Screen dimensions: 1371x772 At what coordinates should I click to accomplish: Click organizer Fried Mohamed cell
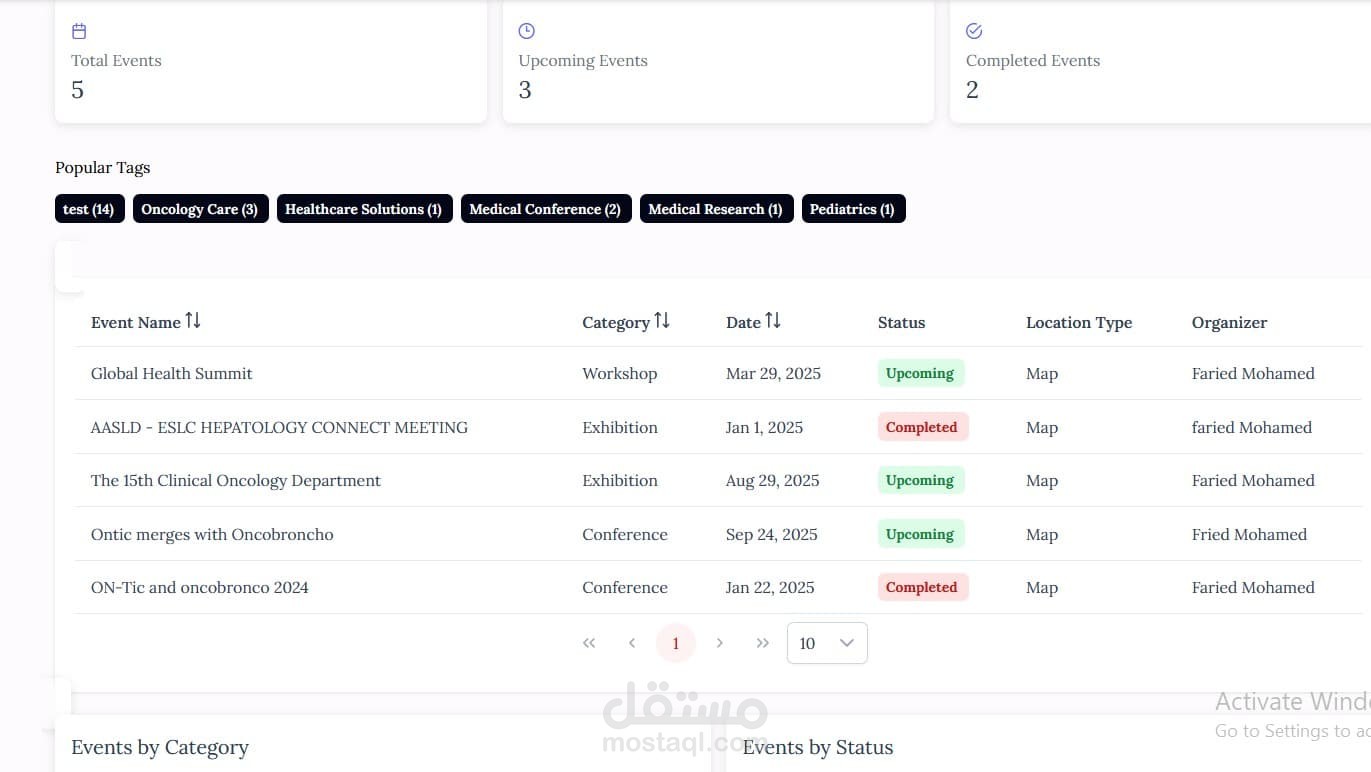coord(1249,535)
